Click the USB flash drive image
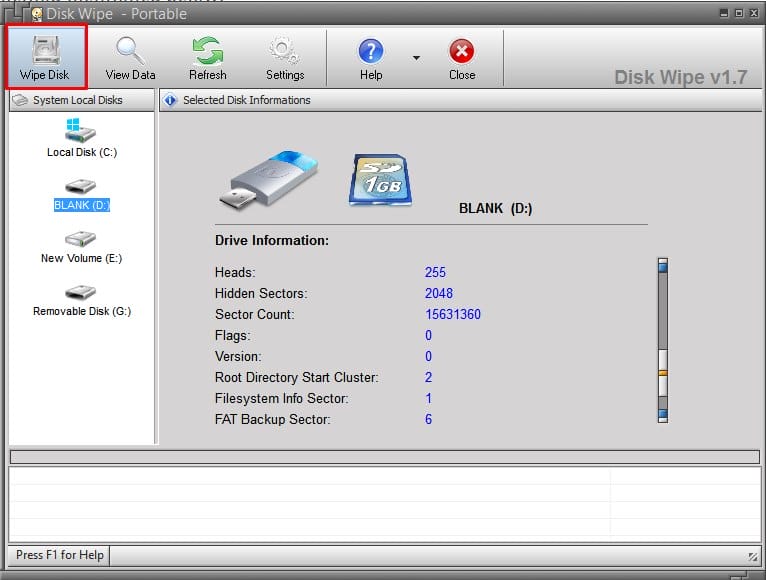 coord(269,179)
